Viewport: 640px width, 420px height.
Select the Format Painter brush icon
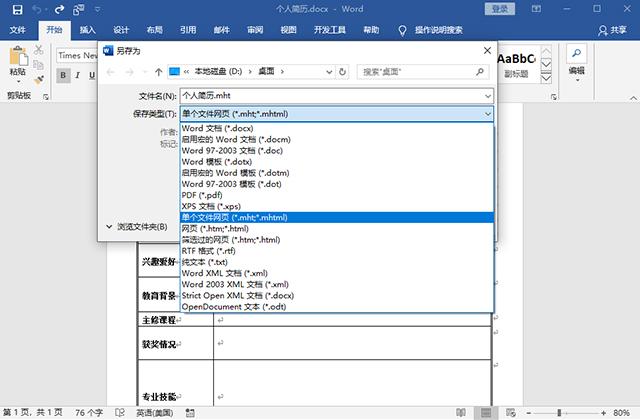(x=39, y=80)
